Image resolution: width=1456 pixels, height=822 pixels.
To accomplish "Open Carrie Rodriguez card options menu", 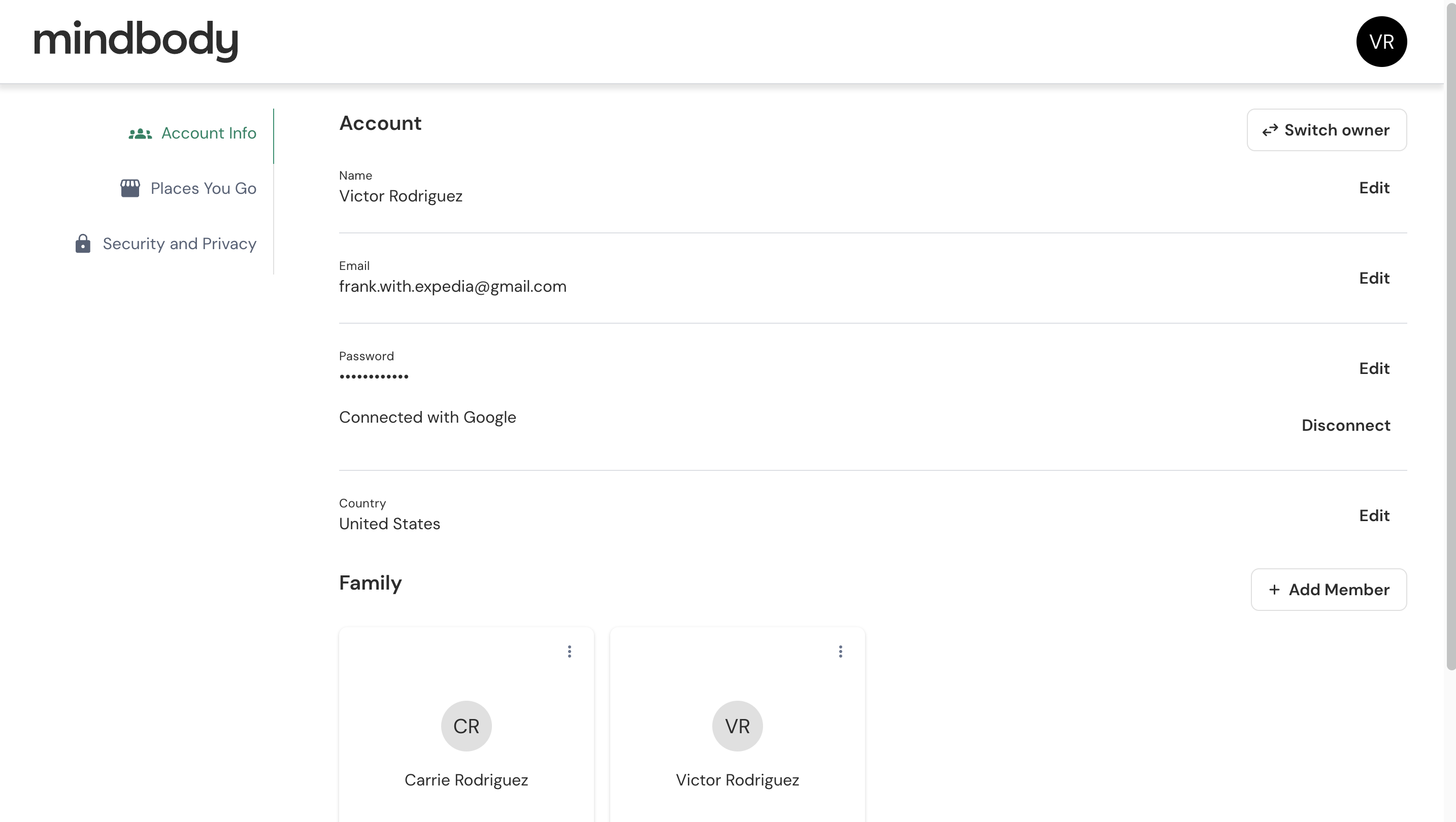I will [569, 652].
